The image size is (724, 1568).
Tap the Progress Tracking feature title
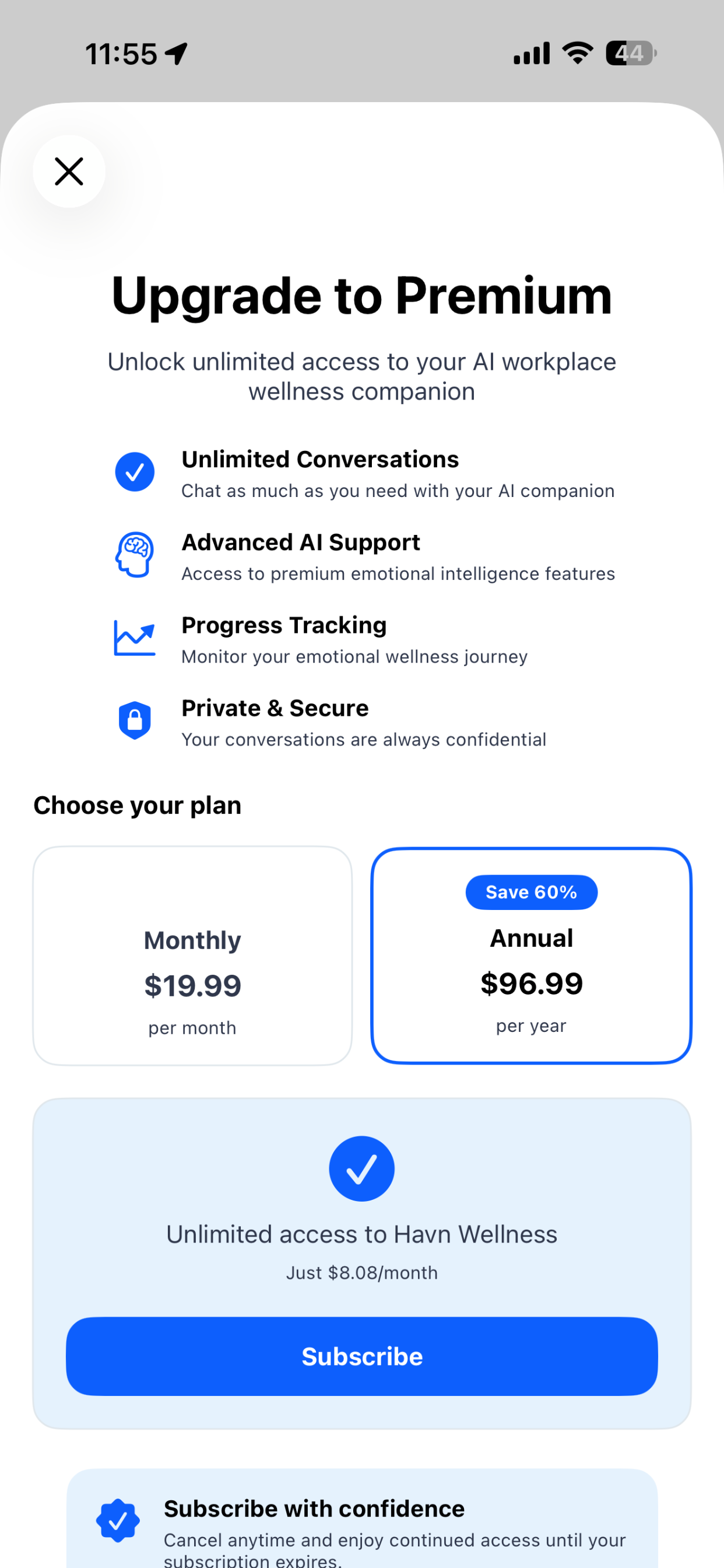(284, 625)
